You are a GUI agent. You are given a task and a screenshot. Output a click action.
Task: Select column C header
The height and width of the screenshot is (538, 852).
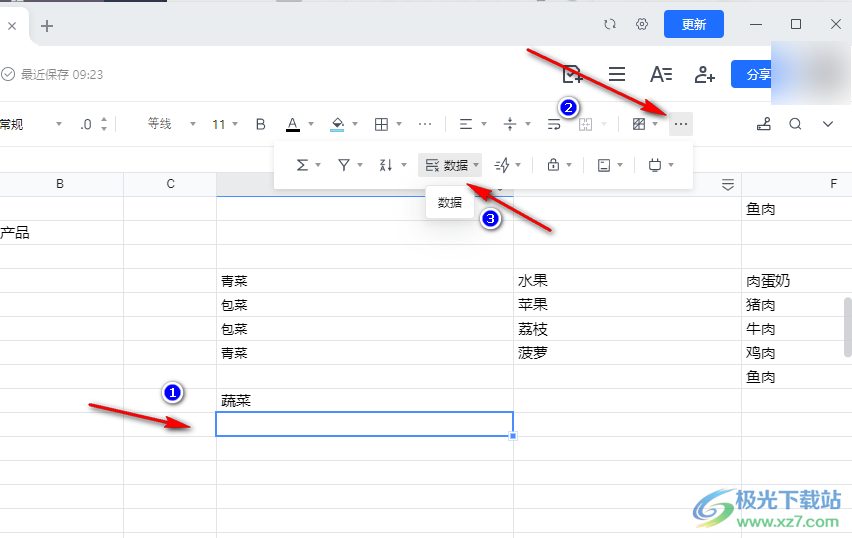point(170,184)
